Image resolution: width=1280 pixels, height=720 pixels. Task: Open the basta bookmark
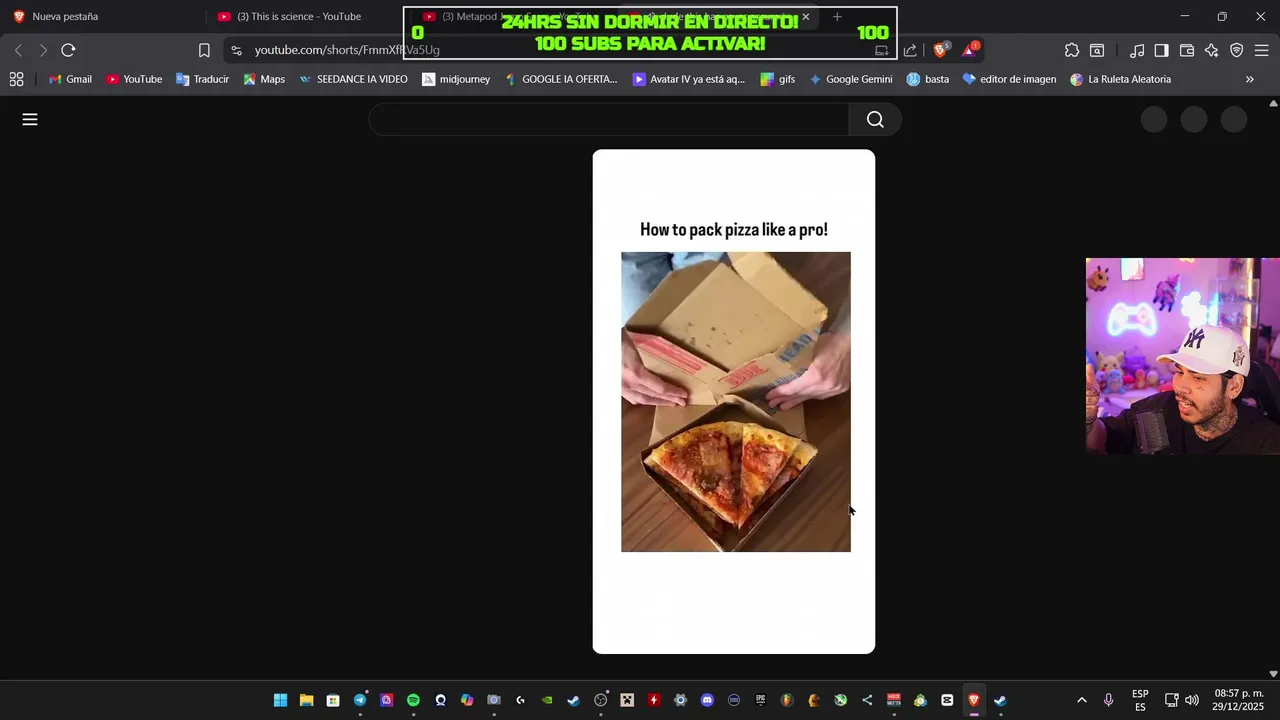coord(927,79)
